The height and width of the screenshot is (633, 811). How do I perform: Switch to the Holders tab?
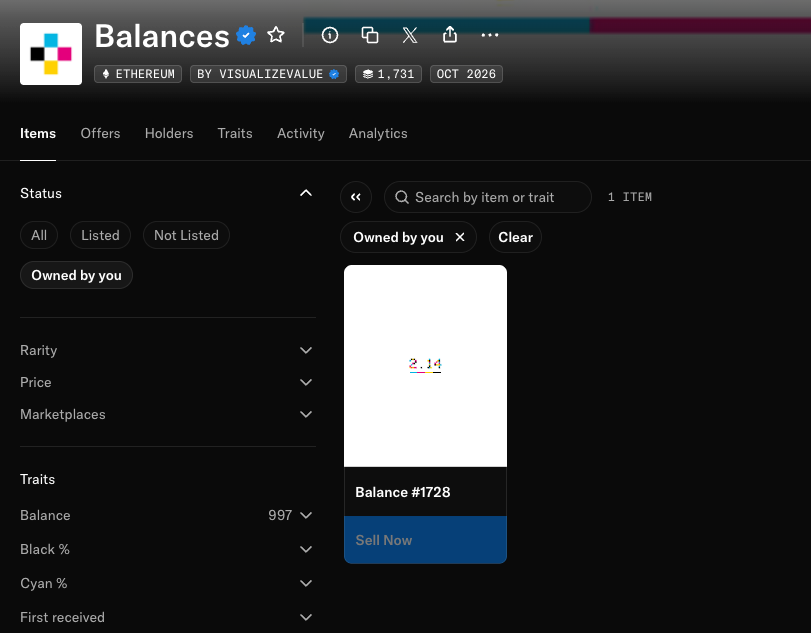pos(169,133)
